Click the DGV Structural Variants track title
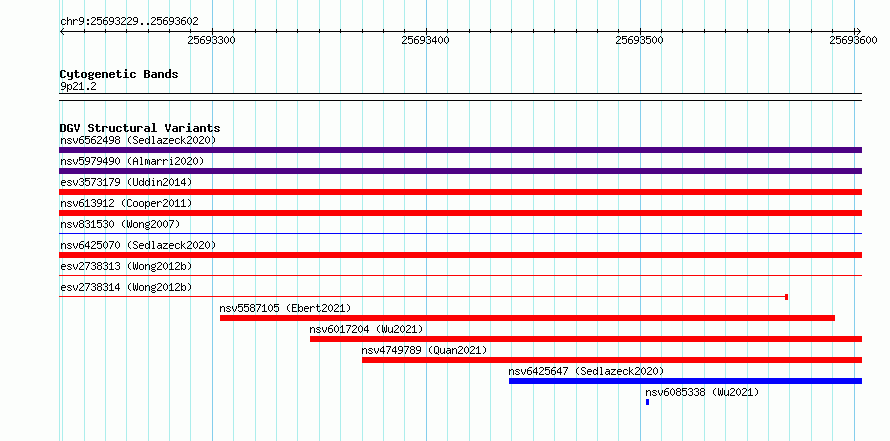890x441 pixels. coord(140,128)
